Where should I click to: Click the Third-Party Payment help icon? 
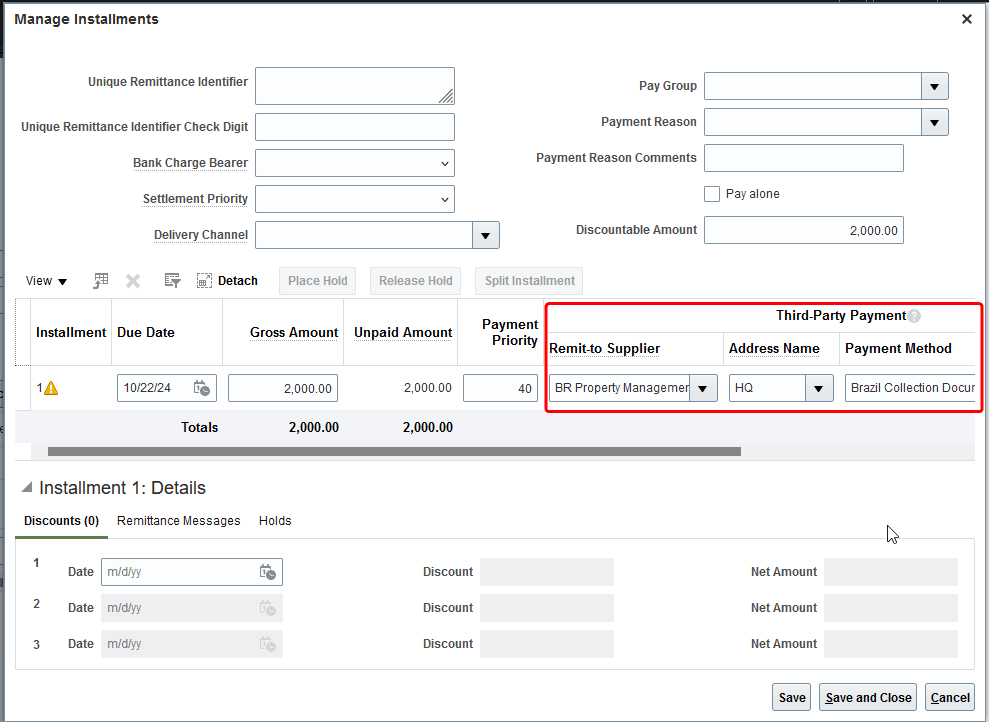914,316
